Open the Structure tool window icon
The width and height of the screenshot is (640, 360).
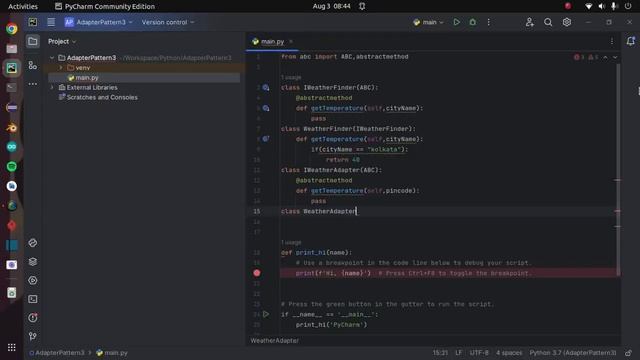[x=33, y=65]
